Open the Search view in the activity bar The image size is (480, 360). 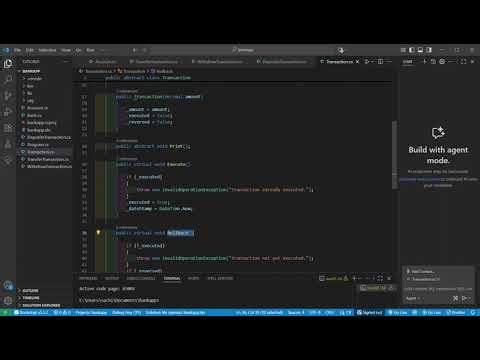coord(8,80)
